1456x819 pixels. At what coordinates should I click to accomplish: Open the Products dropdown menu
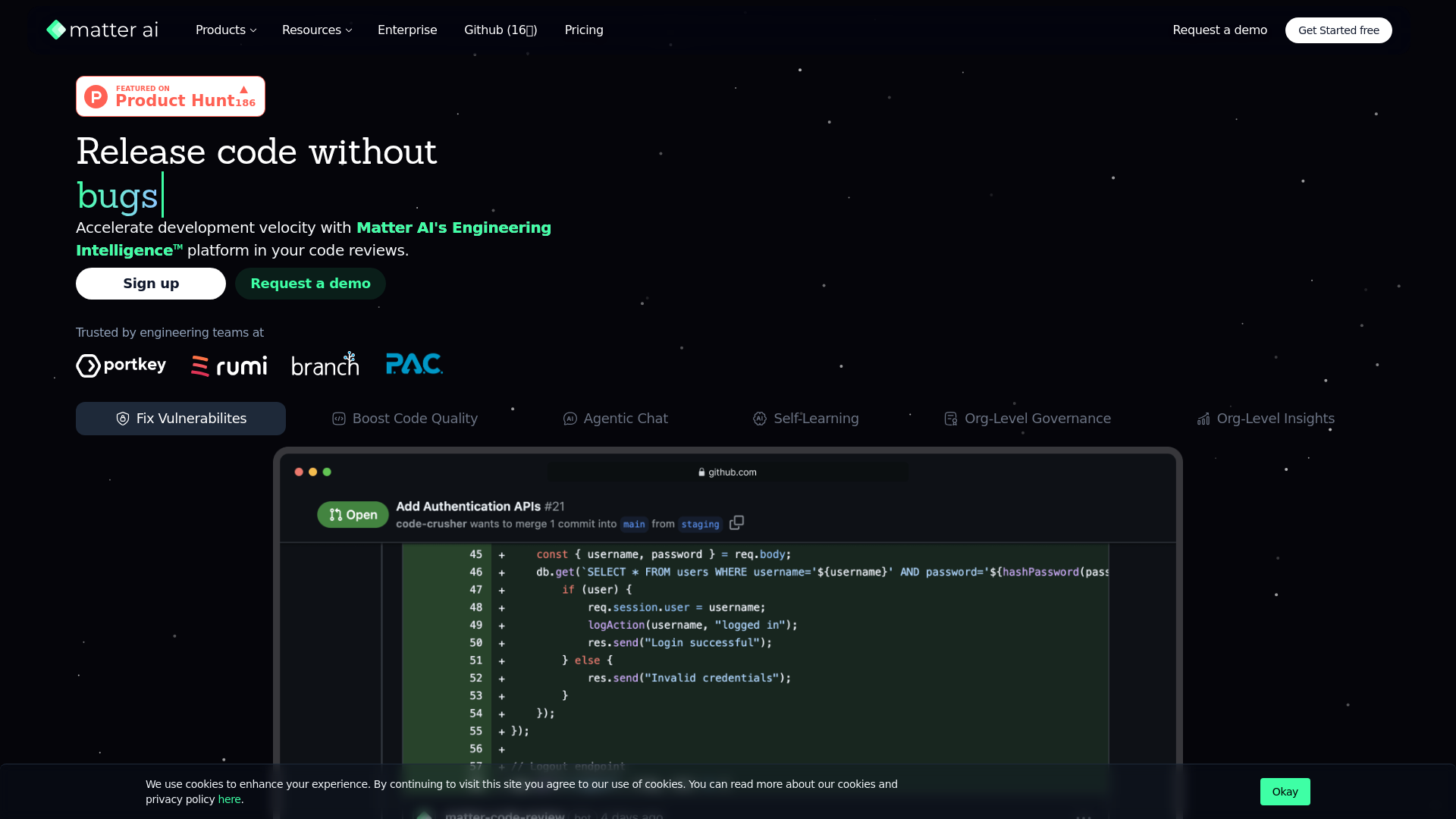(226, 30)
